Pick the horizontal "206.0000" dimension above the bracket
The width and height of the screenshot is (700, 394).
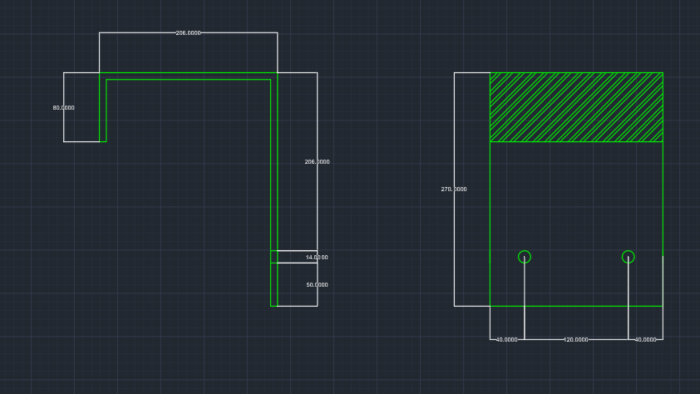pyautogui.click(x=188, y=33)
